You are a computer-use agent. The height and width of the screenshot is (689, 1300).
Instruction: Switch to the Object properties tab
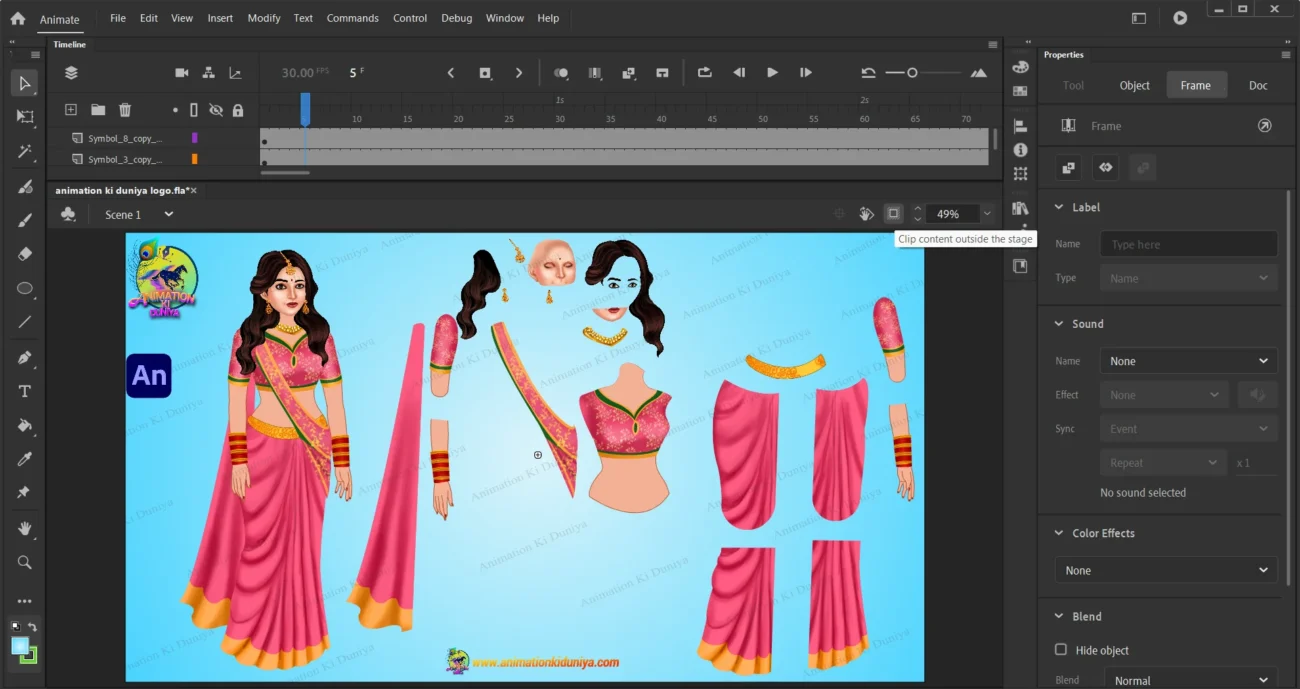pos(1134,85)
